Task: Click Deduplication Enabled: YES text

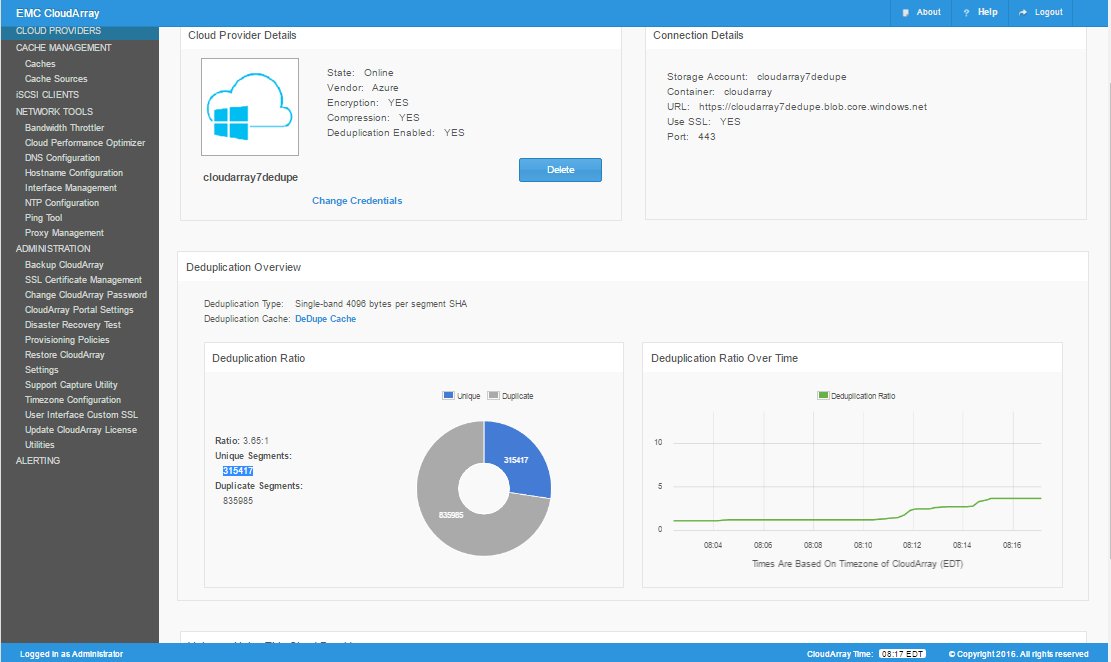Action: [395, 133]
